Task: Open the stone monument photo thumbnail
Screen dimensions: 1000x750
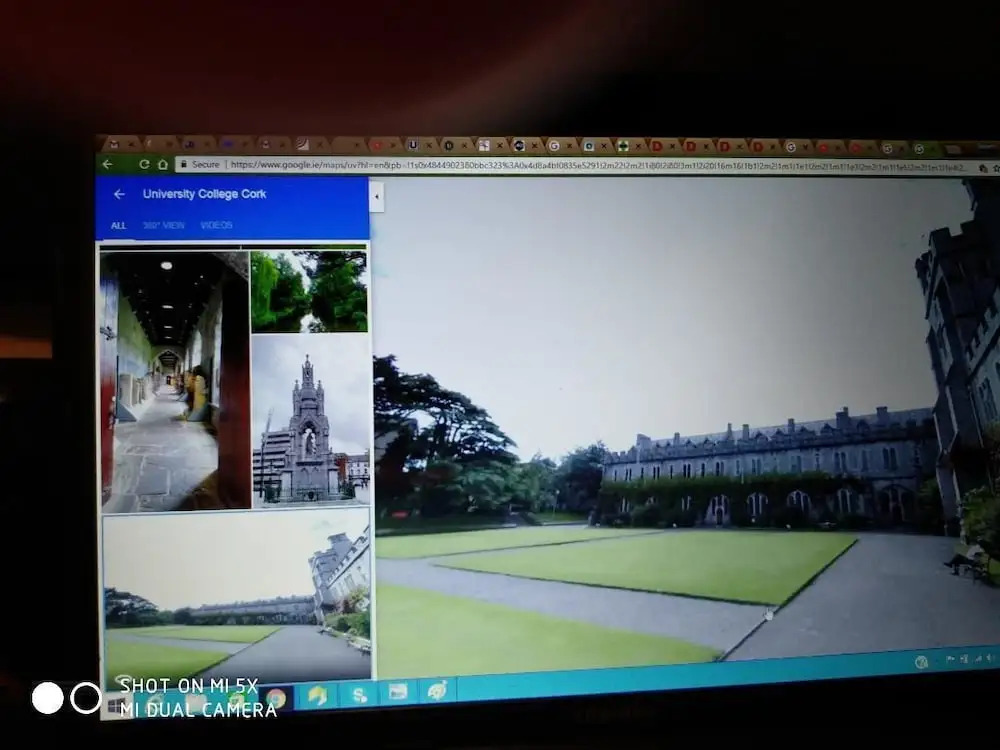Action: 310,420
